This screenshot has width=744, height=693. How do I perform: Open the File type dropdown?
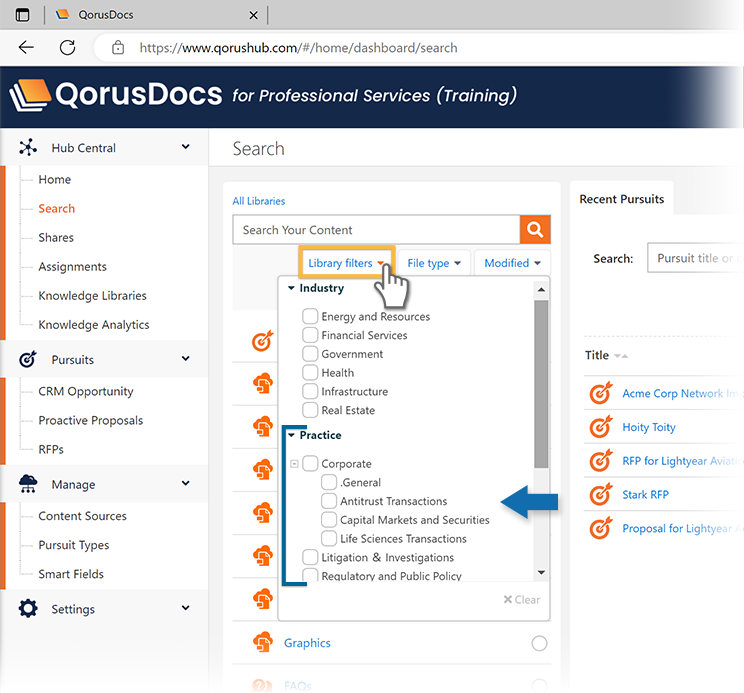[434, 262]
